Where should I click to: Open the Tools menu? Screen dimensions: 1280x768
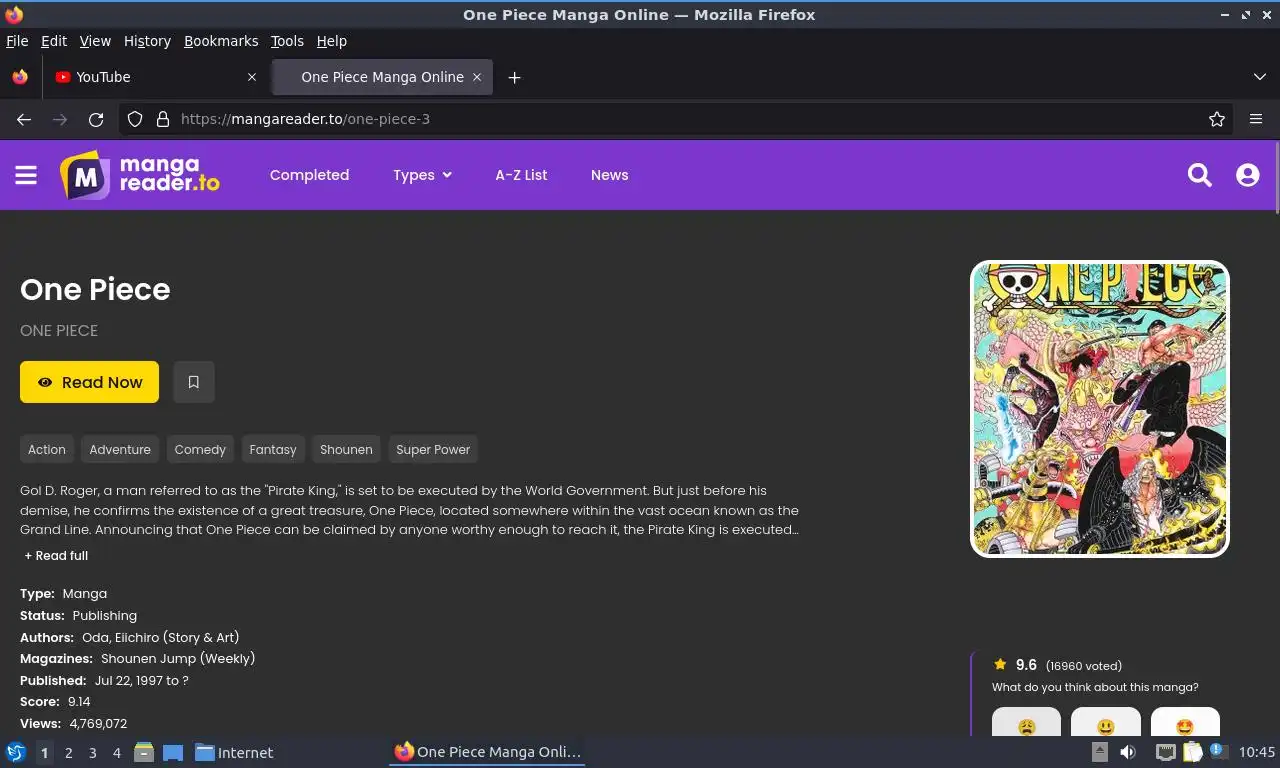pos(287,41)
